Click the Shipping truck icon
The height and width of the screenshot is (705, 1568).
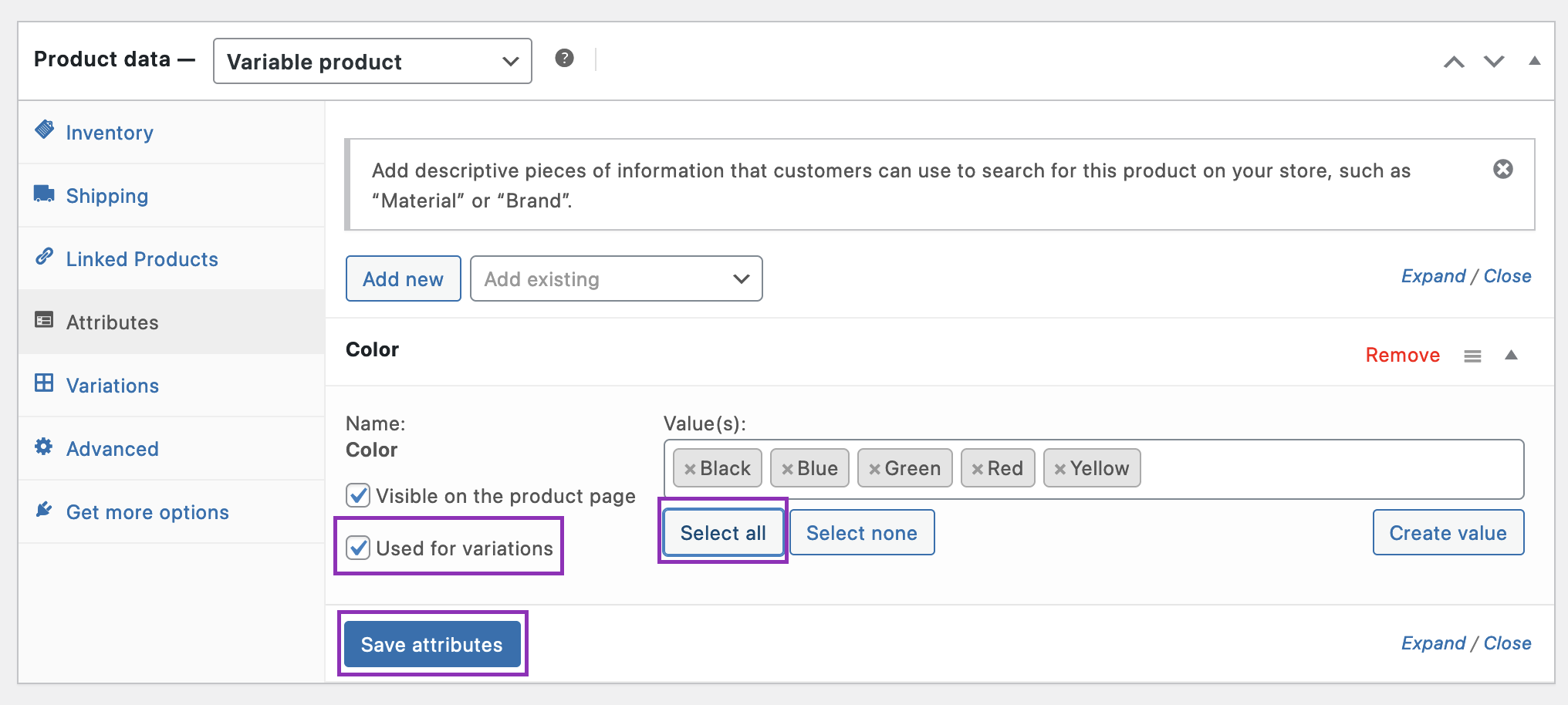45,194
